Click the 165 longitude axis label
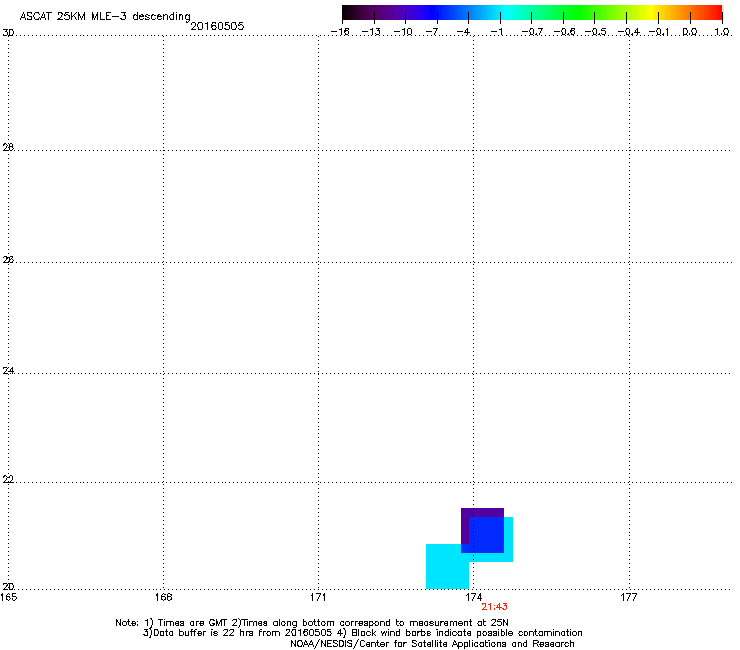This screenshot has height=650, width=740. (x=8, y=597)
